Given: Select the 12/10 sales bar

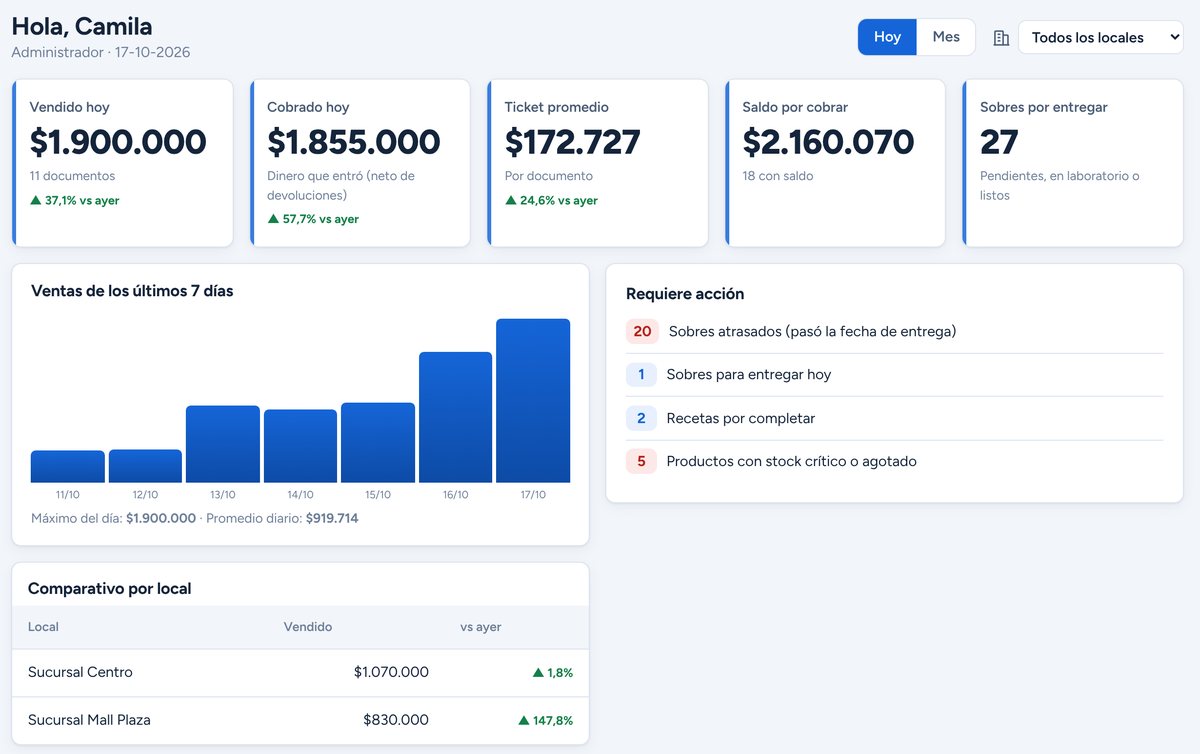Looking at the screenshot, I should [x=145, y=466].
